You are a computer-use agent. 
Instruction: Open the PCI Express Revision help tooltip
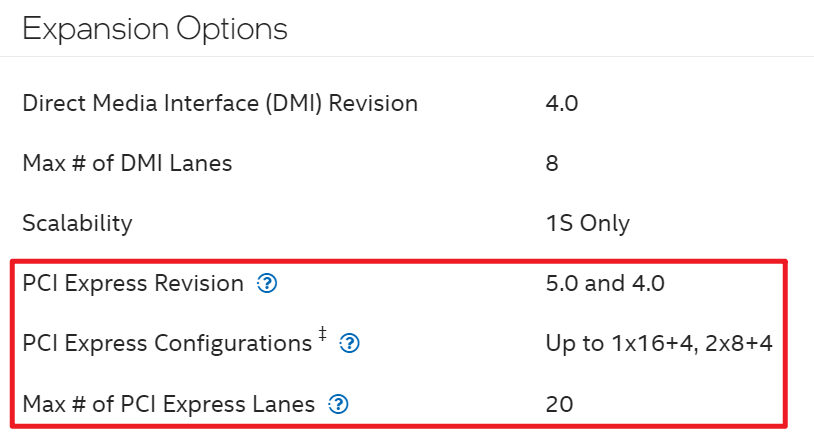[x=267, y=283]
